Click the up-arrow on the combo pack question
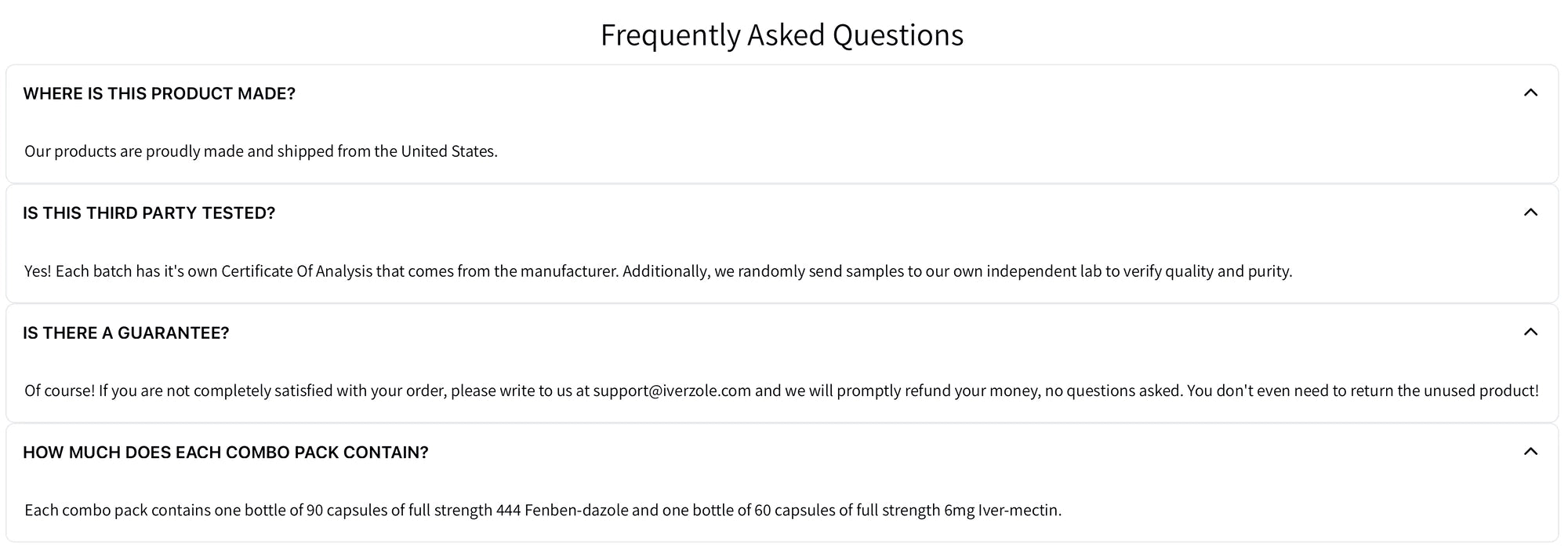The height and width of the screenshot is (556, 1568). pos(1530,452)
